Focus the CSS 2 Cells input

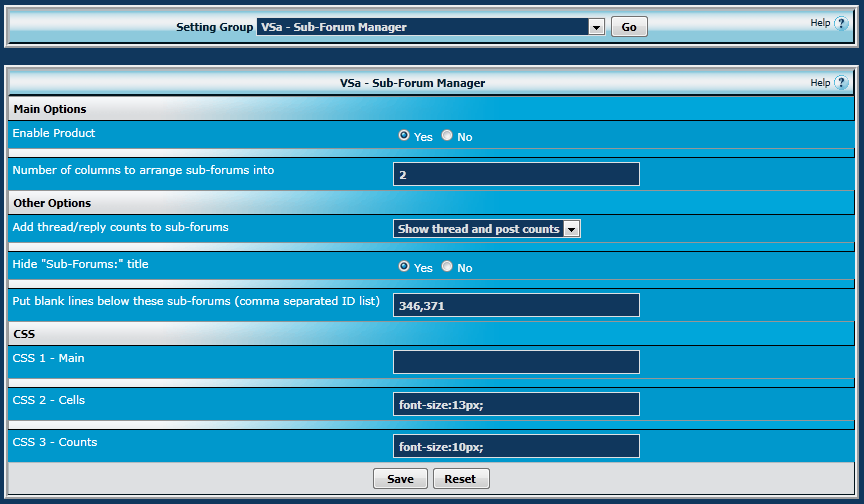pos(516,404)
